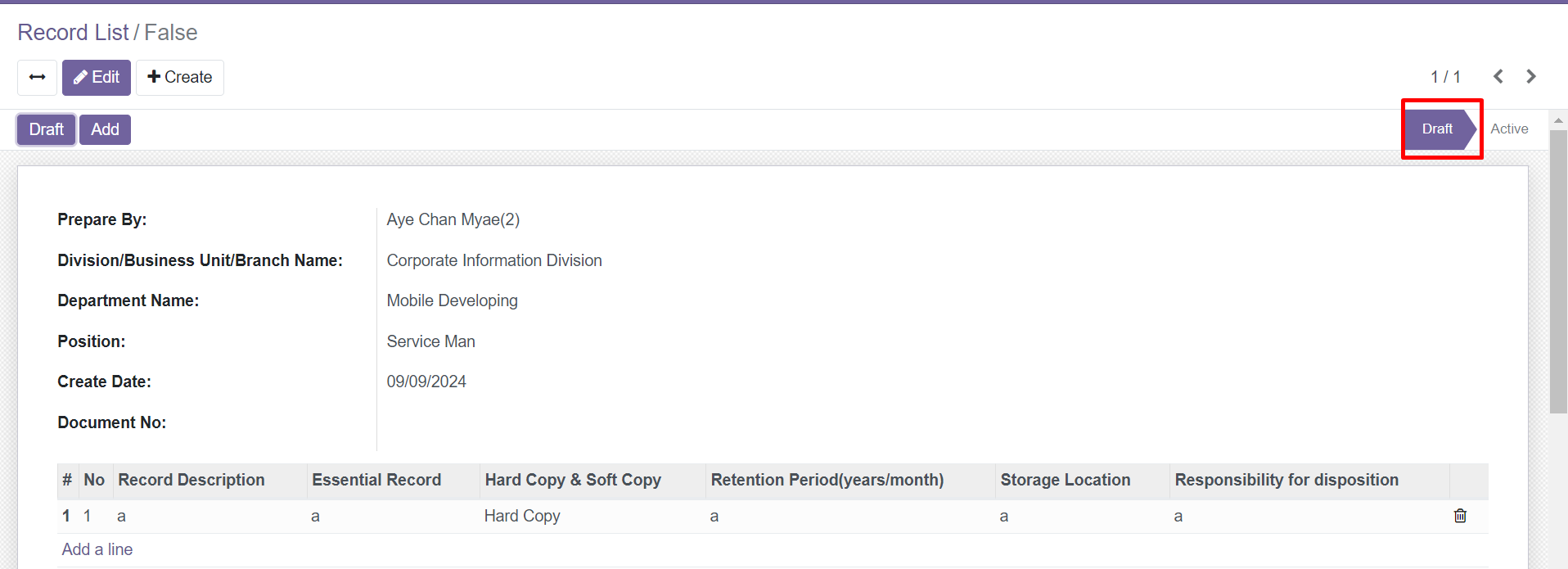Sort by Record Description column header
Image resolution: width=1568 pixels, height=569 pixels.
coord(209,481)
